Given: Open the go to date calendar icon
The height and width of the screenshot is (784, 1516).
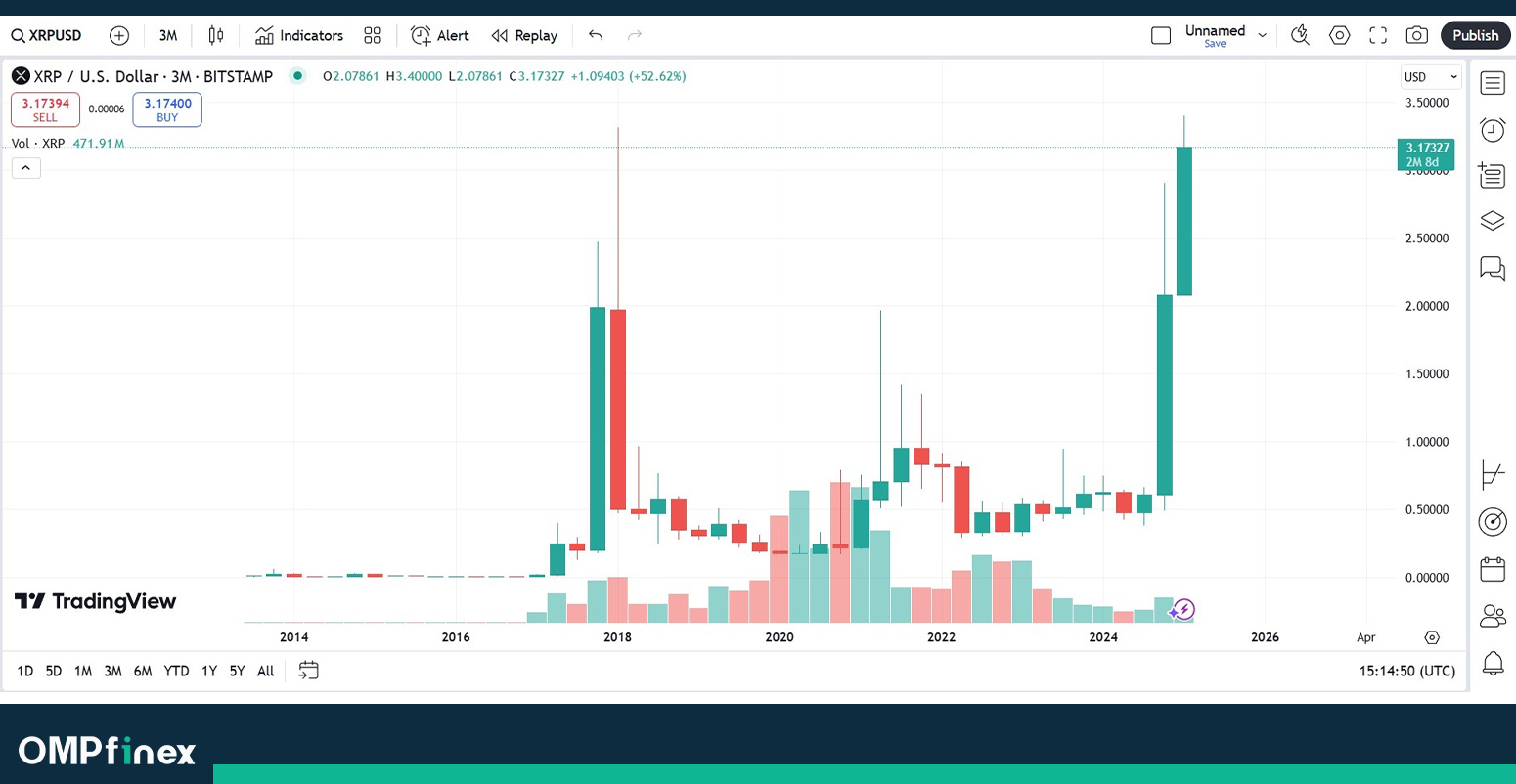Looking at the screenshot, I should [308, 671].
